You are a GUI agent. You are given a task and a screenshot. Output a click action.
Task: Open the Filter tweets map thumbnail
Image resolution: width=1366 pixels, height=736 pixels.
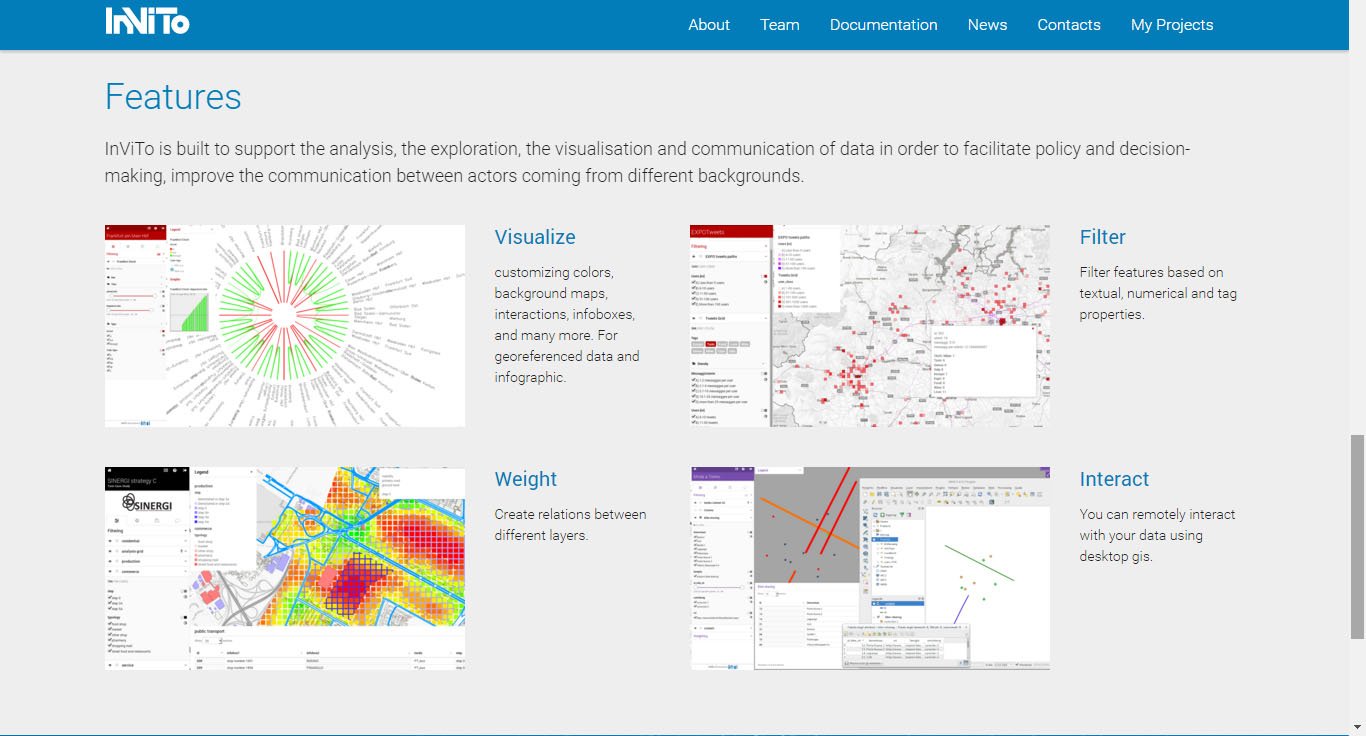[870, 326]
